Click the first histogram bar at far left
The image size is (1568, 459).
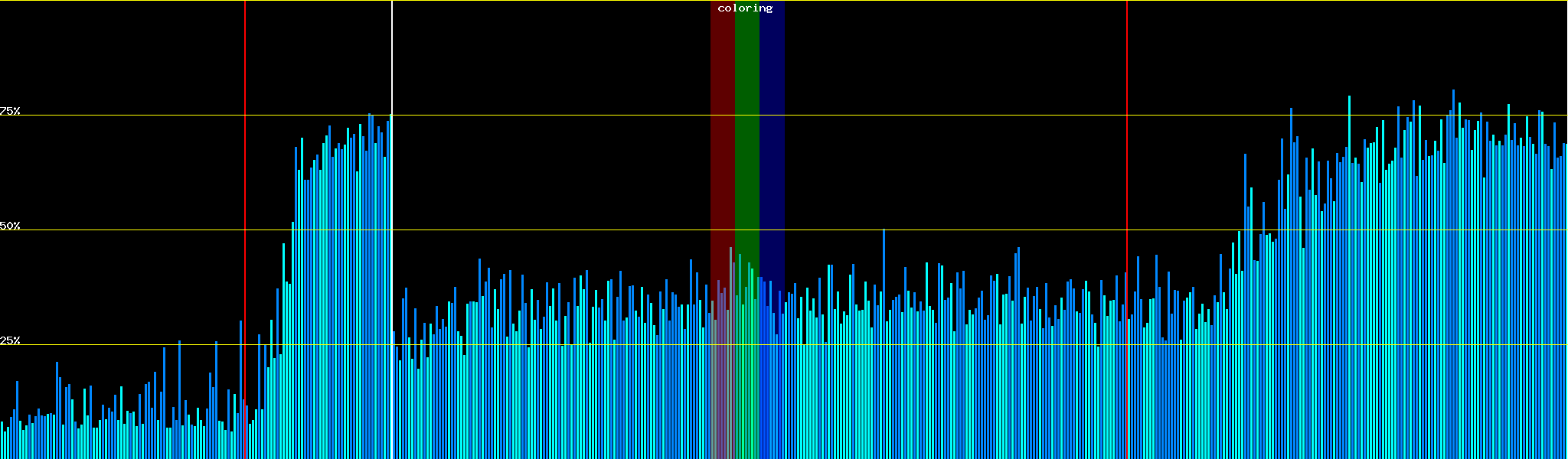point(2,441)
